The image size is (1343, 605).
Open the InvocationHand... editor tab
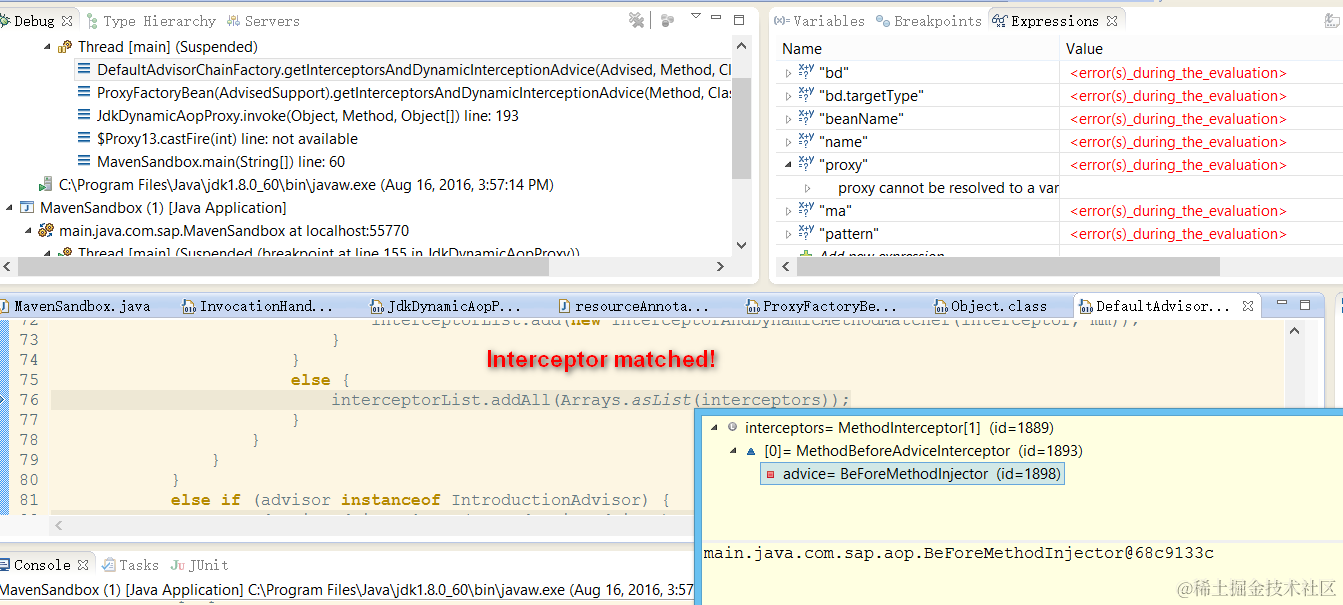pyautogui.click(x=258, y=307)
